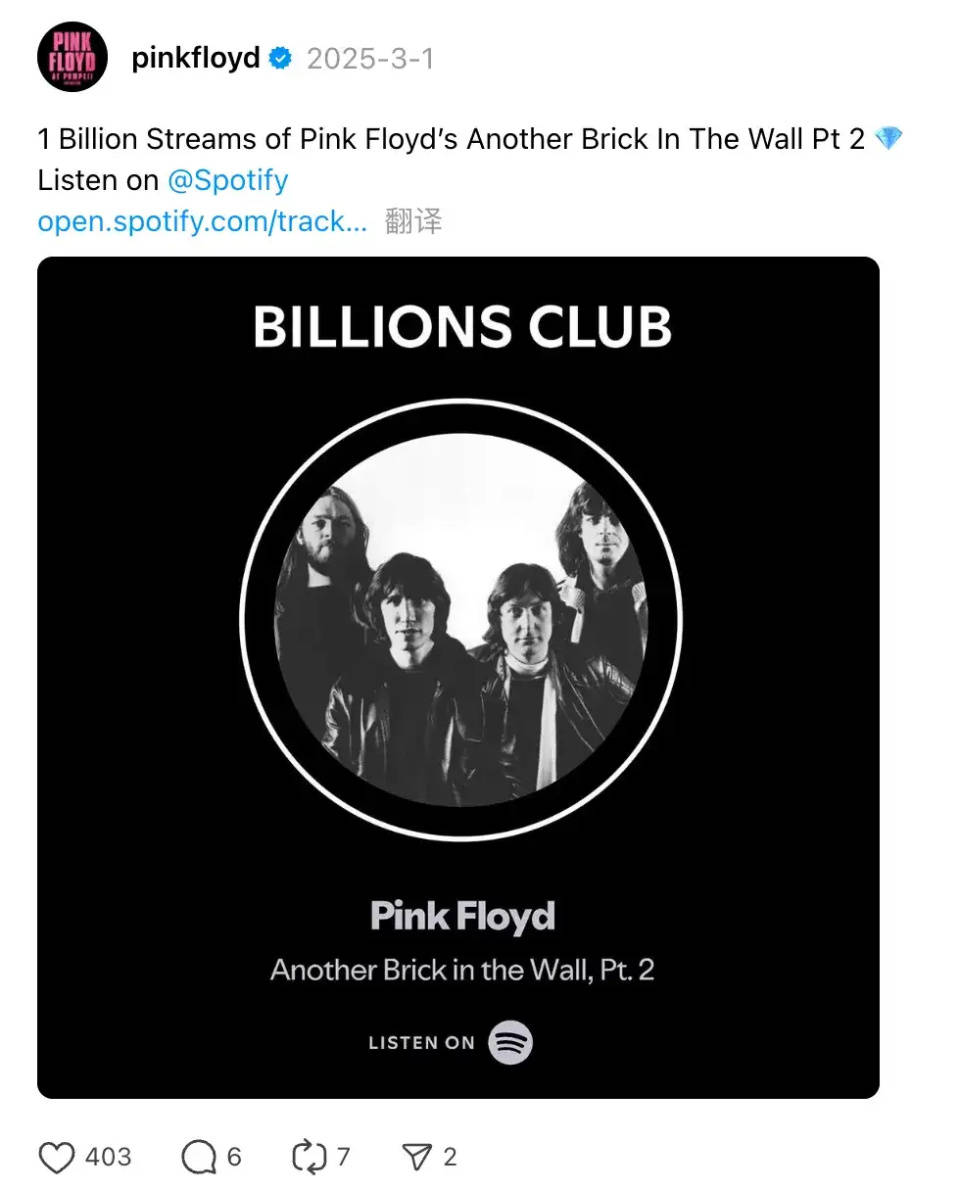Click the BILLIONS CLUB heading in the image
The width and height of the screenshot is (960, 1189).
click(463, 326)
